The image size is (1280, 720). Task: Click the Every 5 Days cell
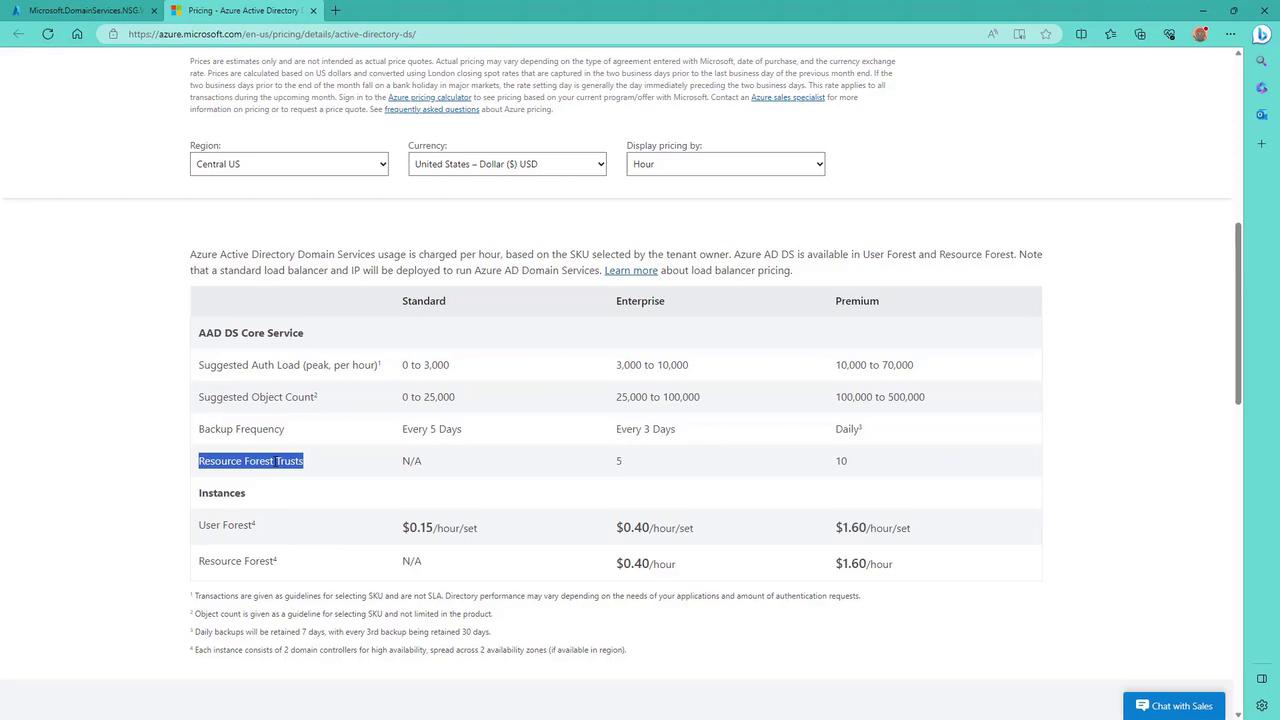coord(432,429)
